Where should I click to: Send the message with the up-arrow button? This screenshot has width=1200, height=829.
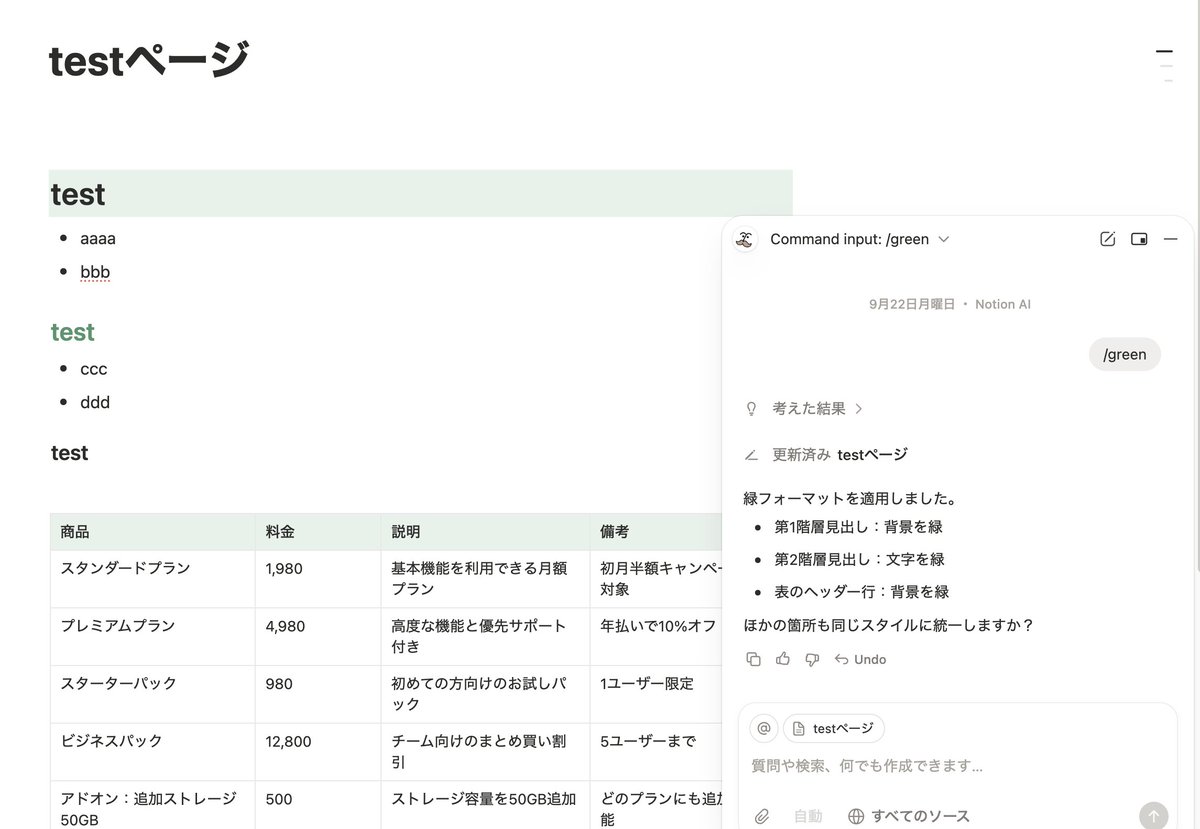click(x=1153, y=815)
